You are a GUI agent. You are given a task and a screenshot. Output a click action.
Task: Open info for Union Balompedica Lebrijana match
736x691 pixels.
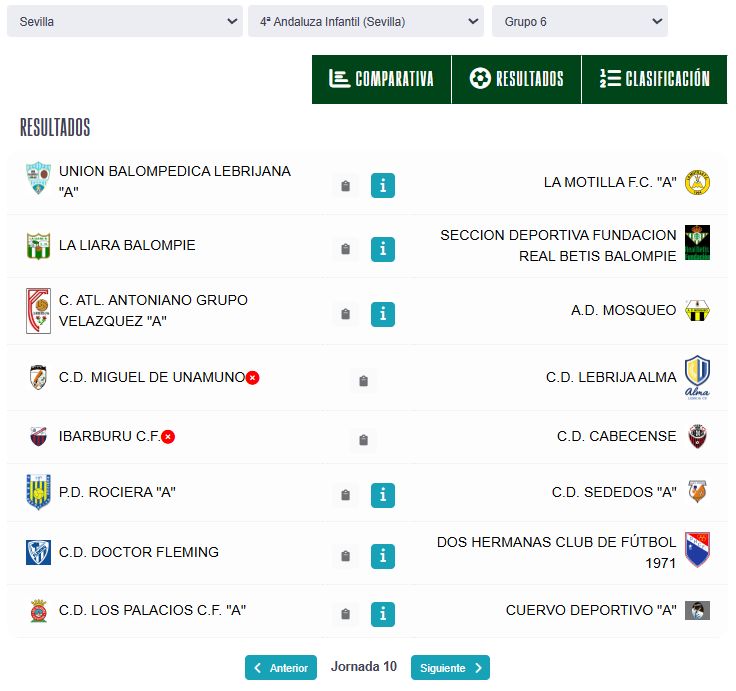[383, 185]
